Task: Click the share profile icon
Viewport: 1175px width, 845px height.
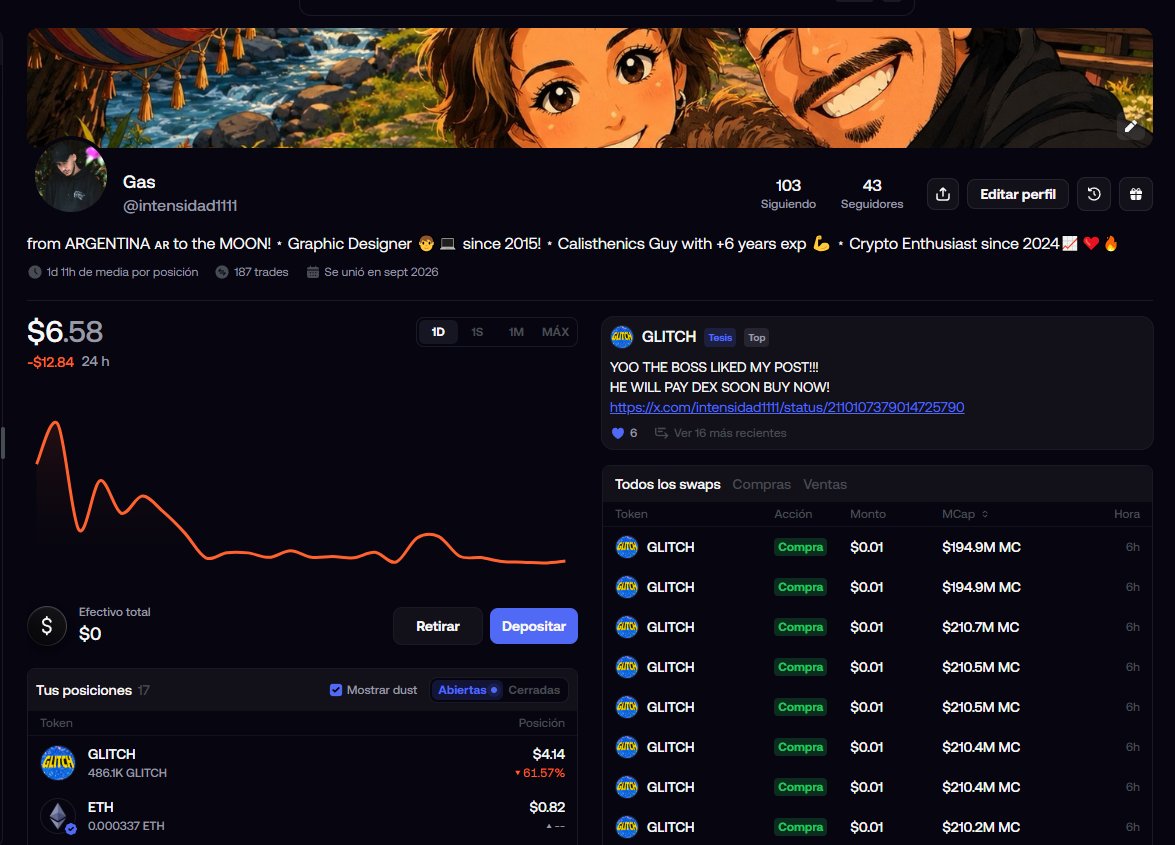Action: pyautogui.click(x=943, y=194)
